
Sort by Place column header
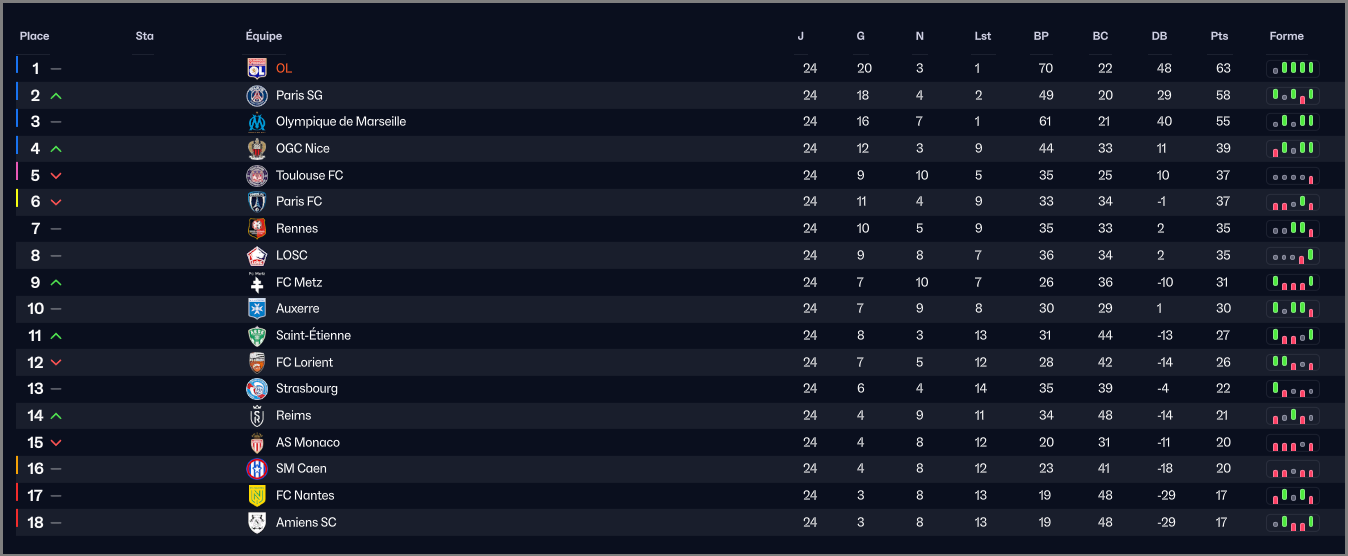click(34, 36)
